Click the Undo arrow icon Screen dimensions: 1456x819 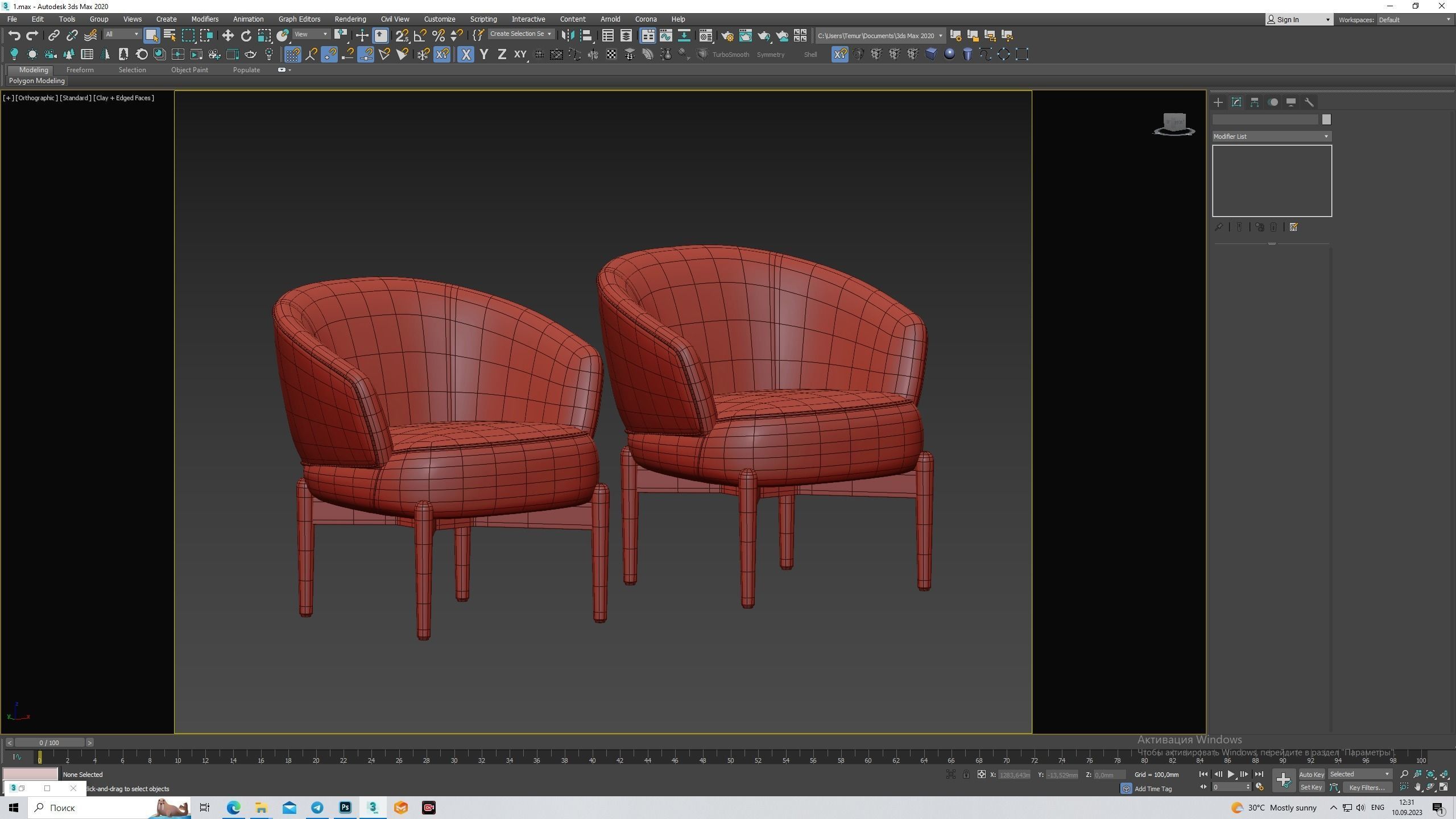pos(14,35)
